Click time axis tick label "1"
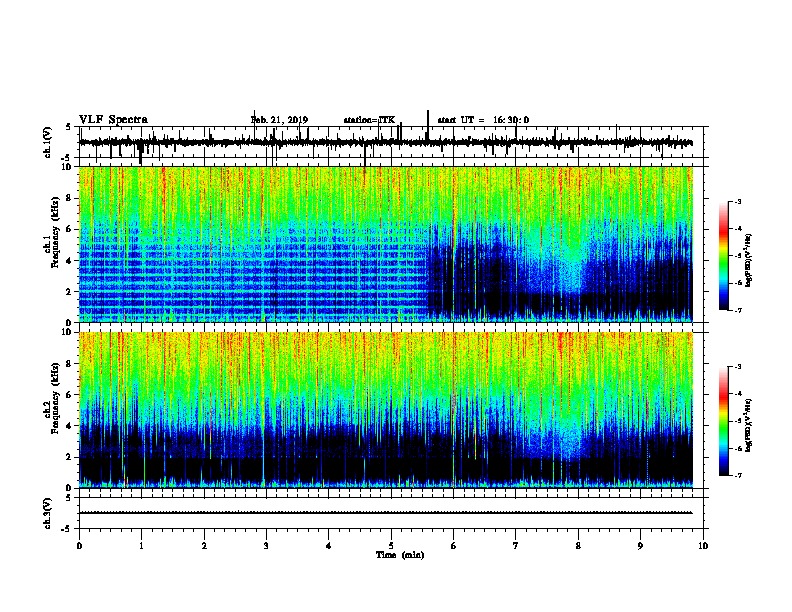The width and height of the screenshot is (792, 612). pyautogui.click(x=141, y=546)
